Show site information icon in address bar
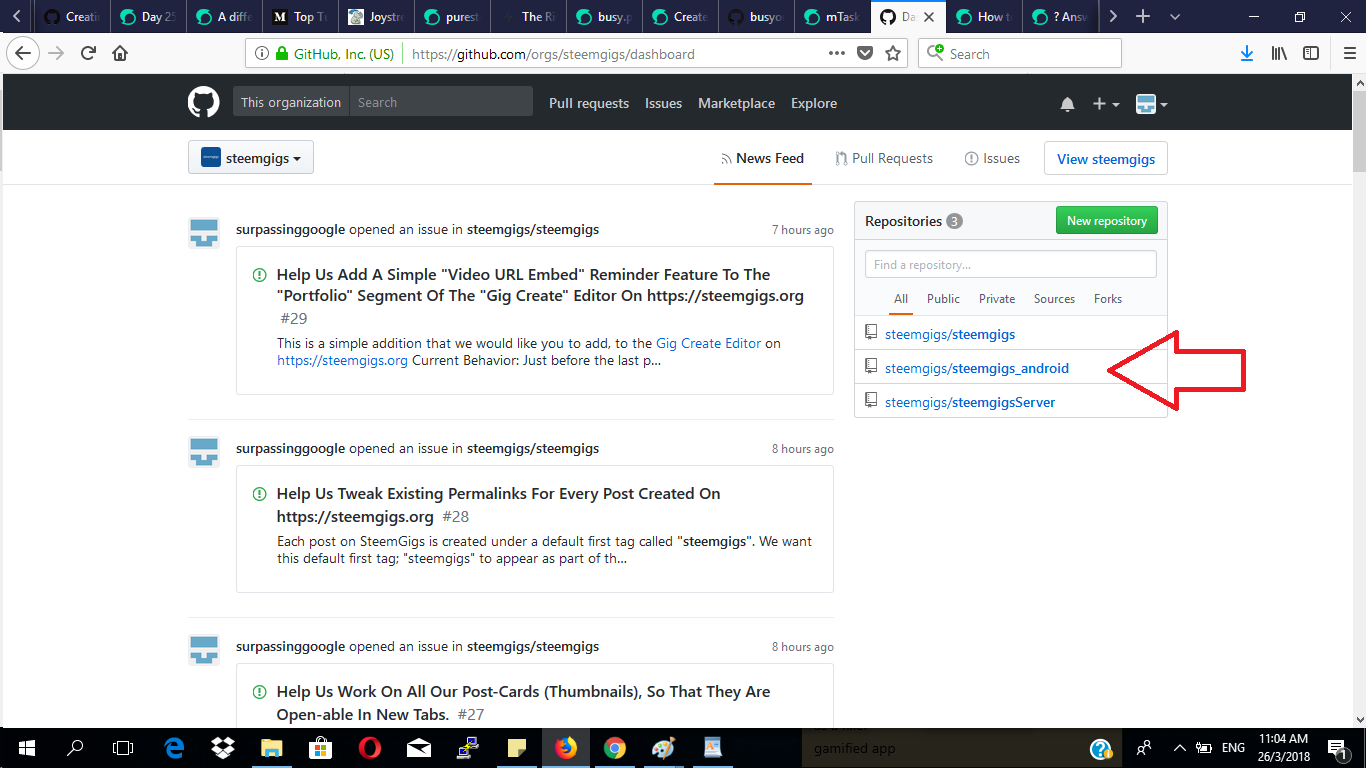The image size is (1366, 768). pos(261,54)
